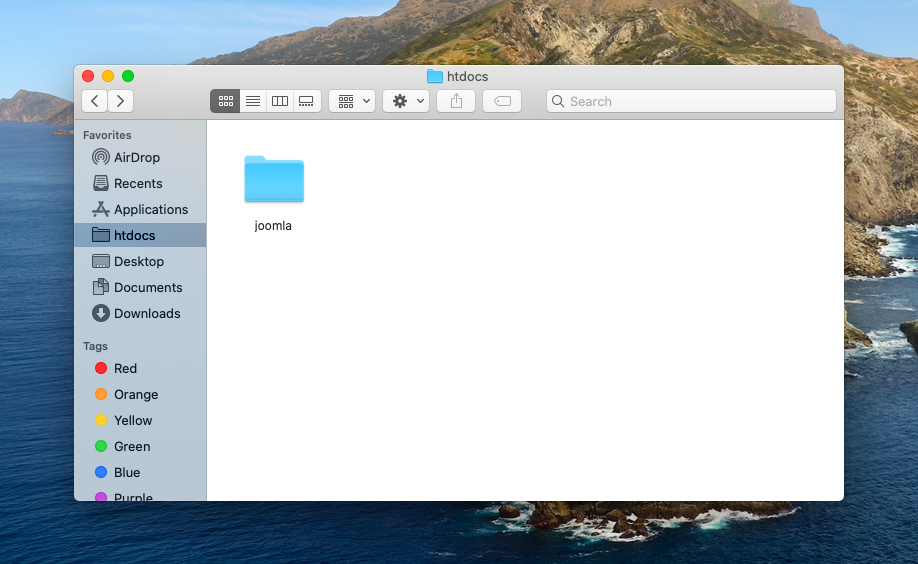This screenshot has height=564, width=918.
Task: Filter by the Yellow tag
Action: click(141, 421)
